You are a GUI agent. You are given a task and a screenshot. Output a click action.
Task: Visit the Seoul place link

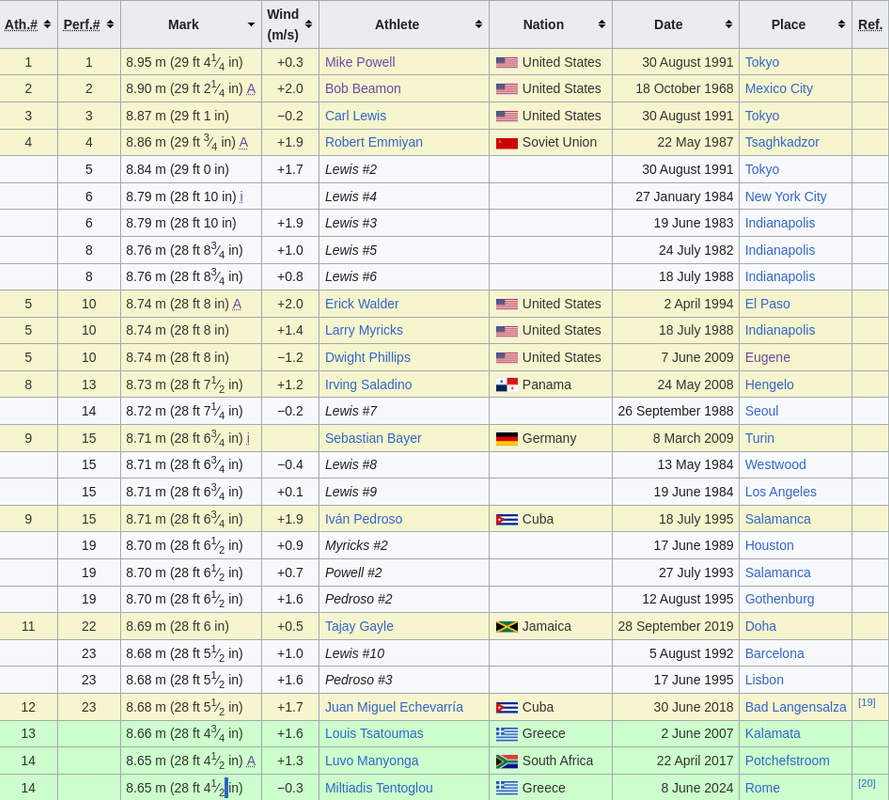click(x=761, y=411)
